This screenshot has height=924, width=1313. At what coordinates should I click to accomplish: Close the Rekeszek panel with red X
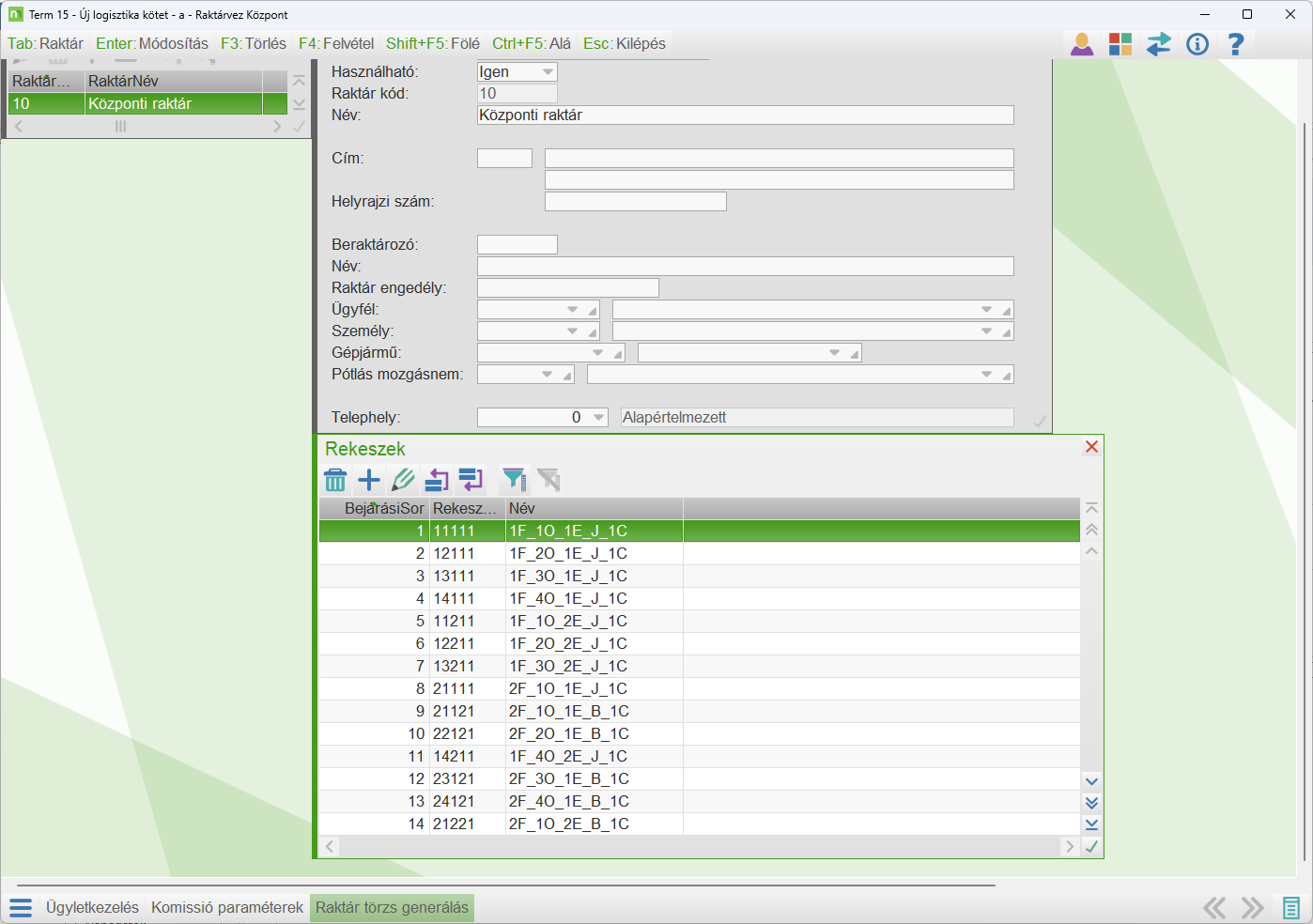[x=1091, y=447]
